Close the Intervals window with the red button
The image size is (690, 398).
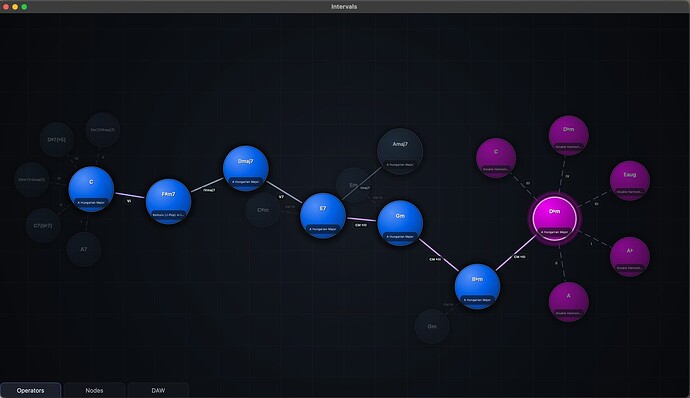click(x=6, y=7)
